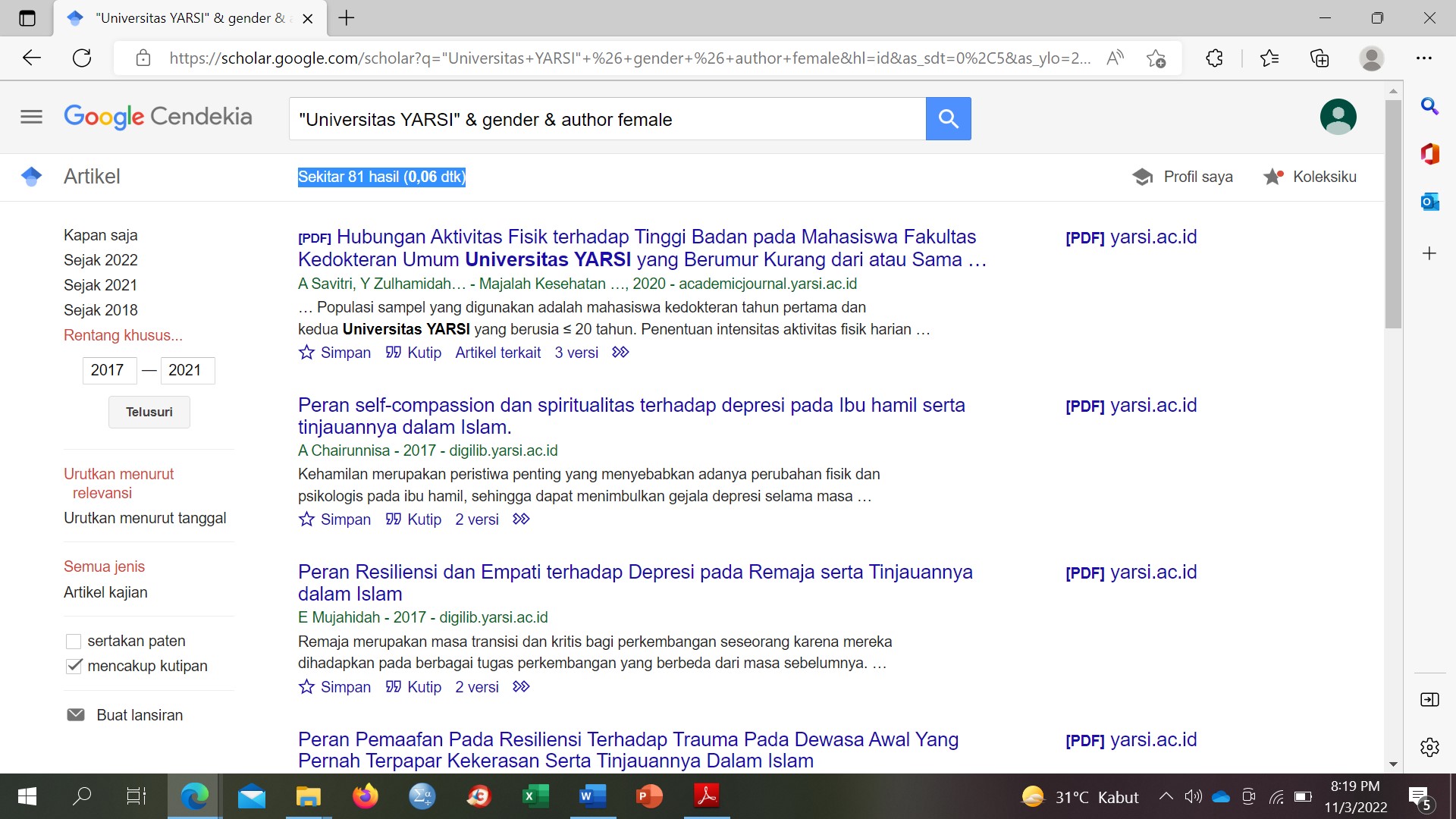The image size is (1456, 819).
Task: Open a new browser tab with plus
Action: [347, 18]
